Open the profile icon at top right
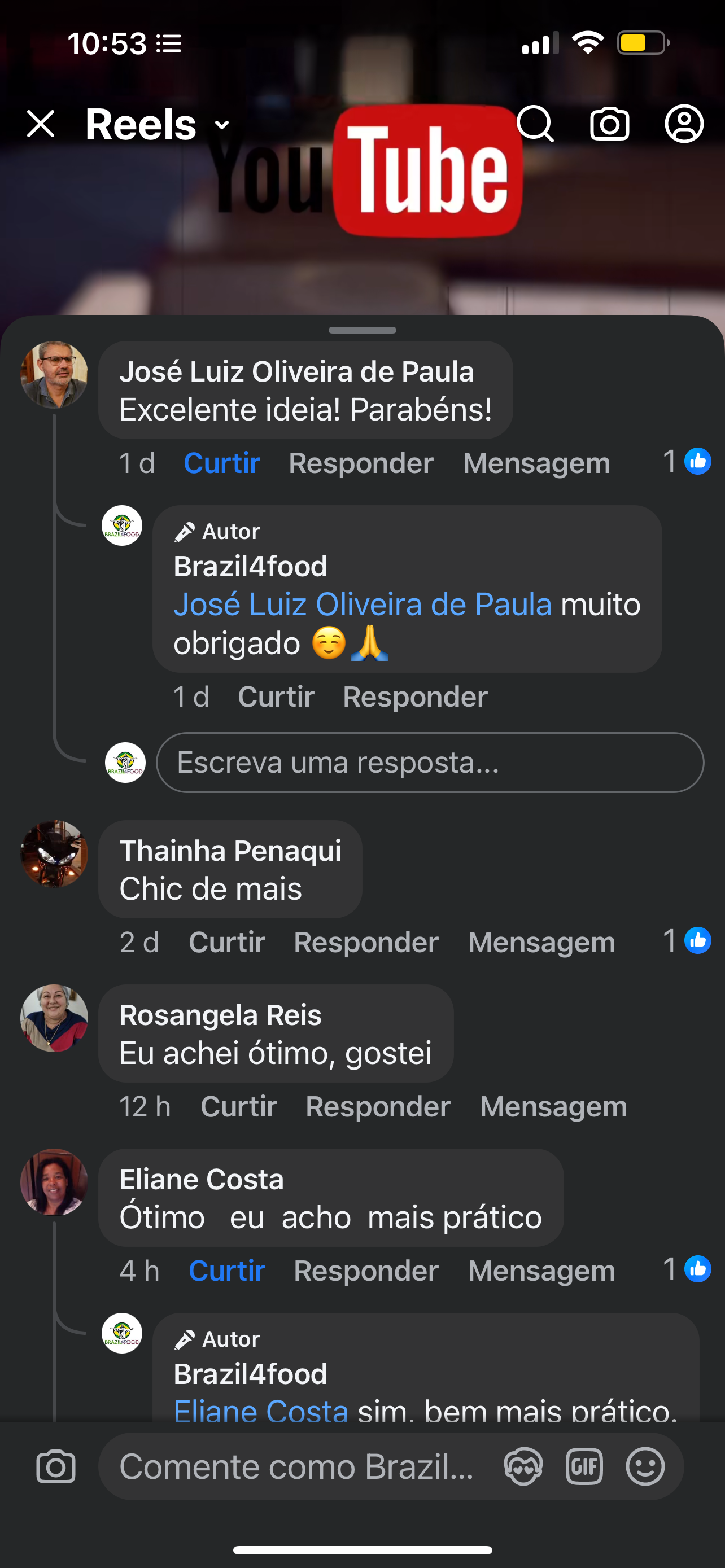725x1568 pixels. click(684, 124)
